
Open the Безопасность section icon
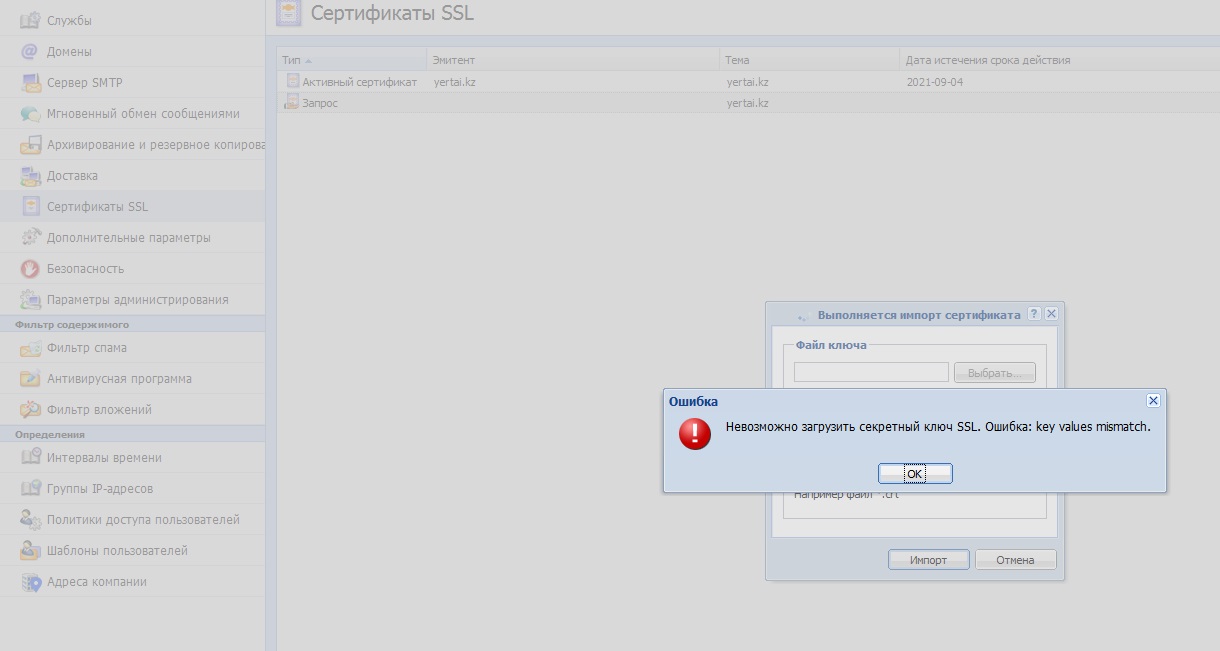tap(30, 269)
